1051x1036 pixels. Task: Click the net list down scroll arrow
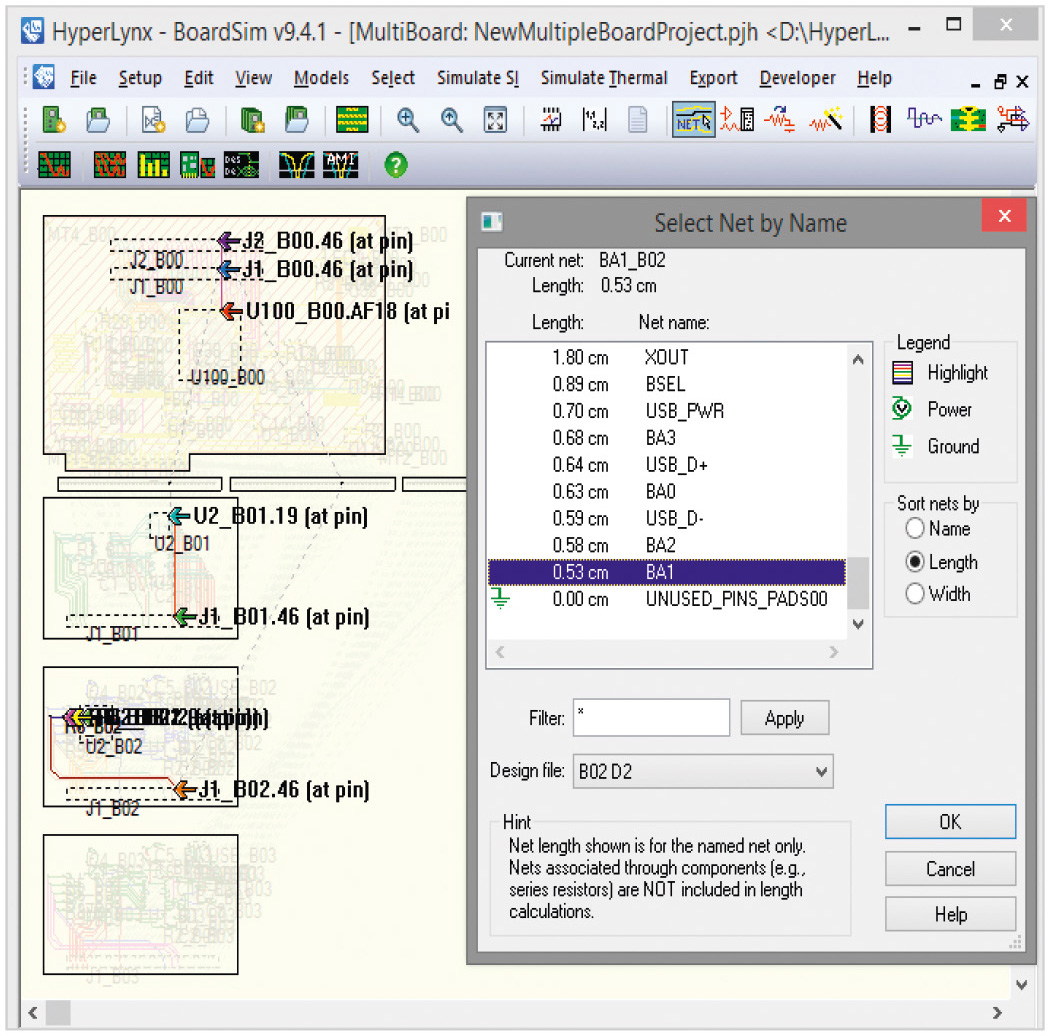(857, 624)
